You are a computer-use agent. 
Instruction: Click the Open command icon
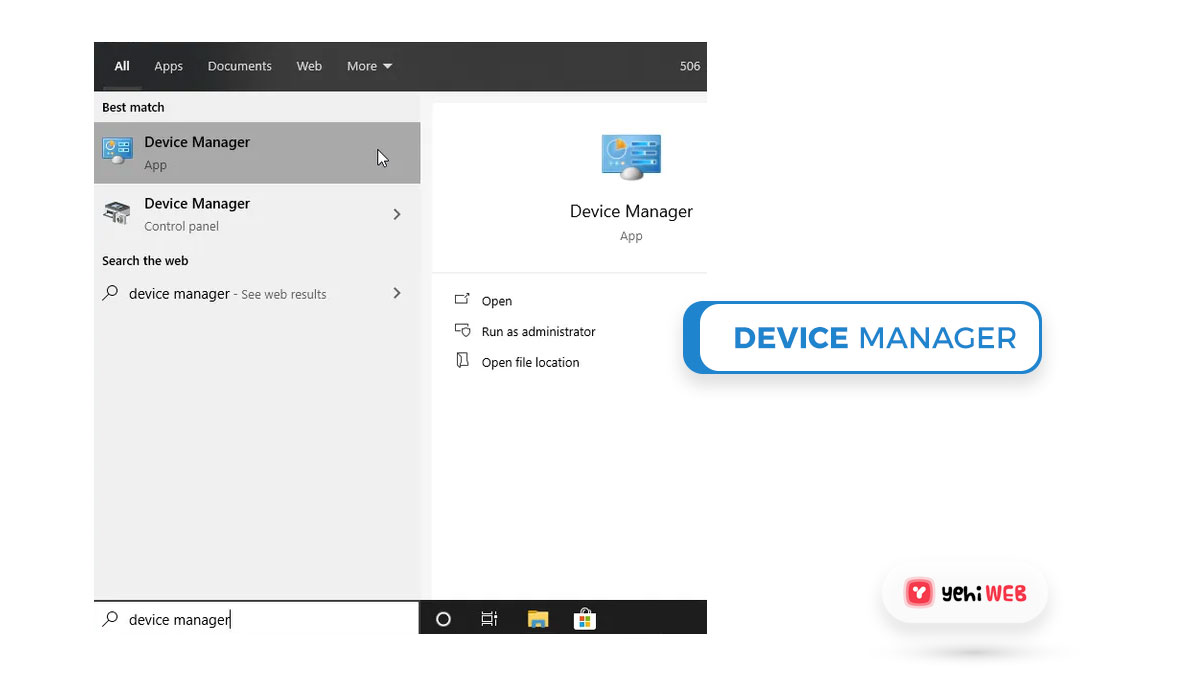(x=462, y=299)
